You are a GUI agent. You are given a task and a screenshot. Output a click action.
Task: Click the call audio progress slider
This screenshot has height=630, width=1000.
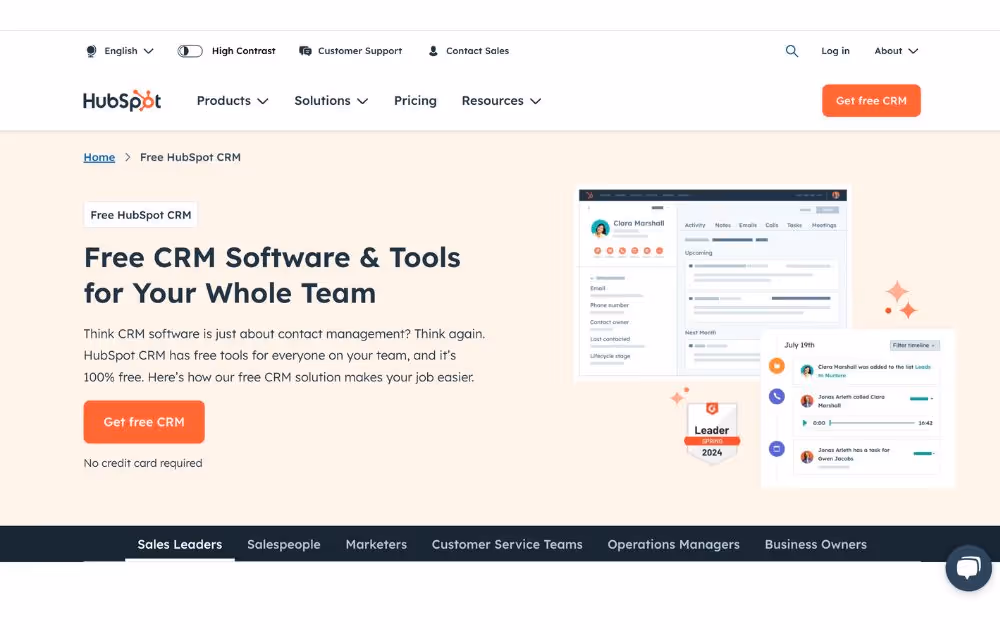(x=872, y=423)
